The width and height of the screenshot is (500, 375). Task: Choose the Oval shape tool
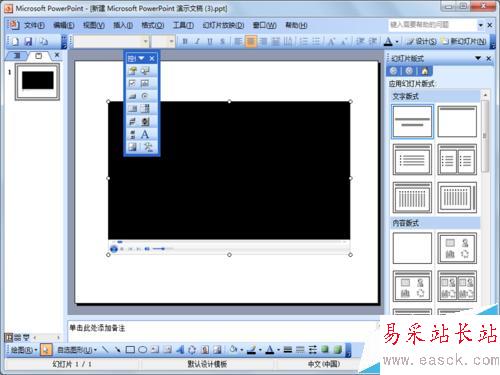[142, 350]
